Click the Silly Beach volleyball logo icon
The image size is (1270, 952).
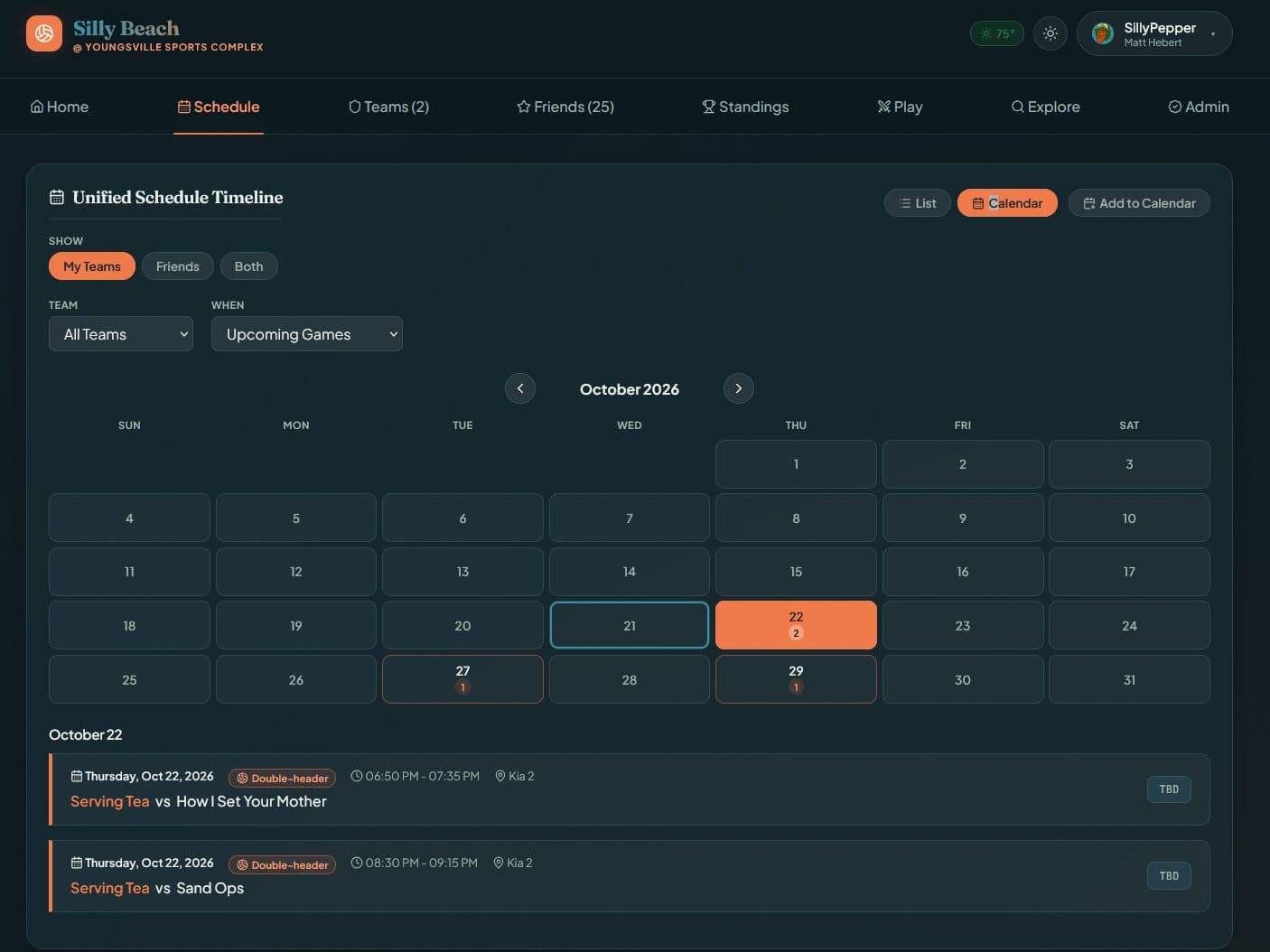[44, 33]
